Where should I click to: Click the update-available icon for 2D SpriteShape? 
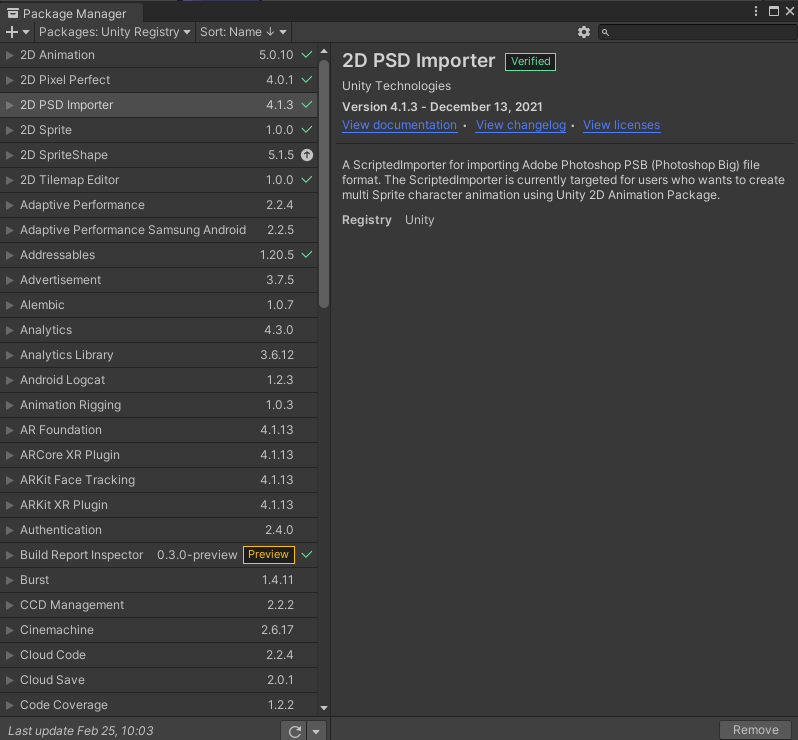(x=307, y=155)
